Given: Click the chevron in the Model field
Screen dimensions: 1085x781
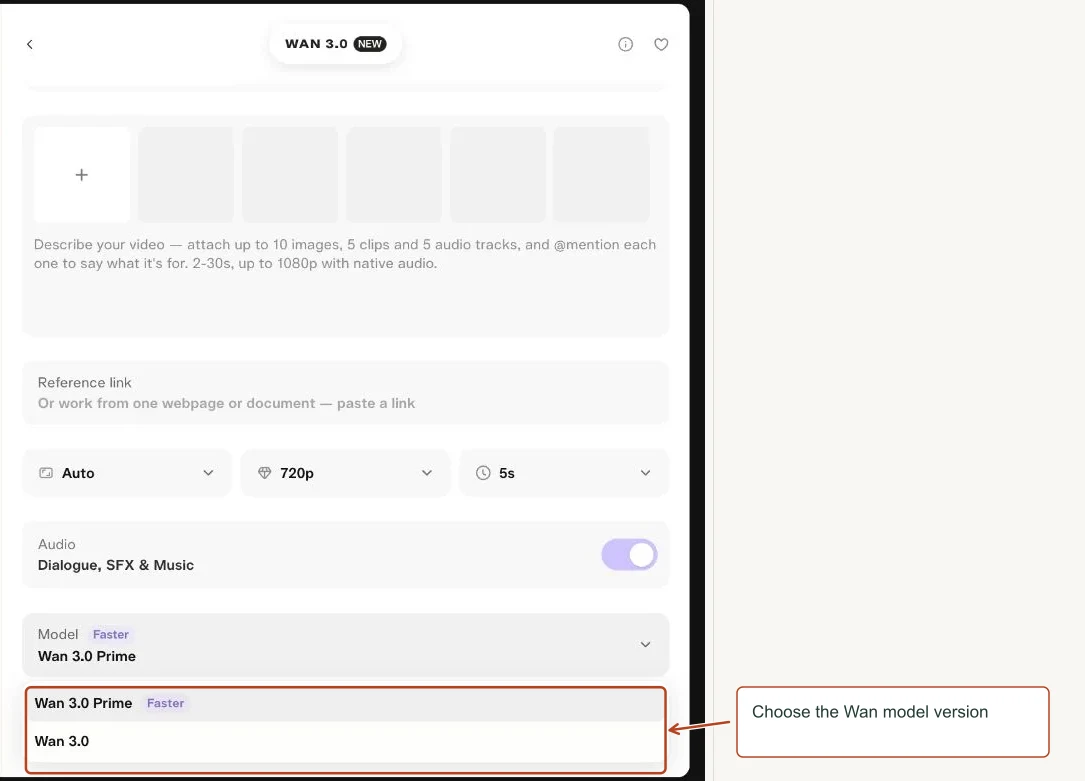Looking at the screenshot, I should click(x=646, y=645).
